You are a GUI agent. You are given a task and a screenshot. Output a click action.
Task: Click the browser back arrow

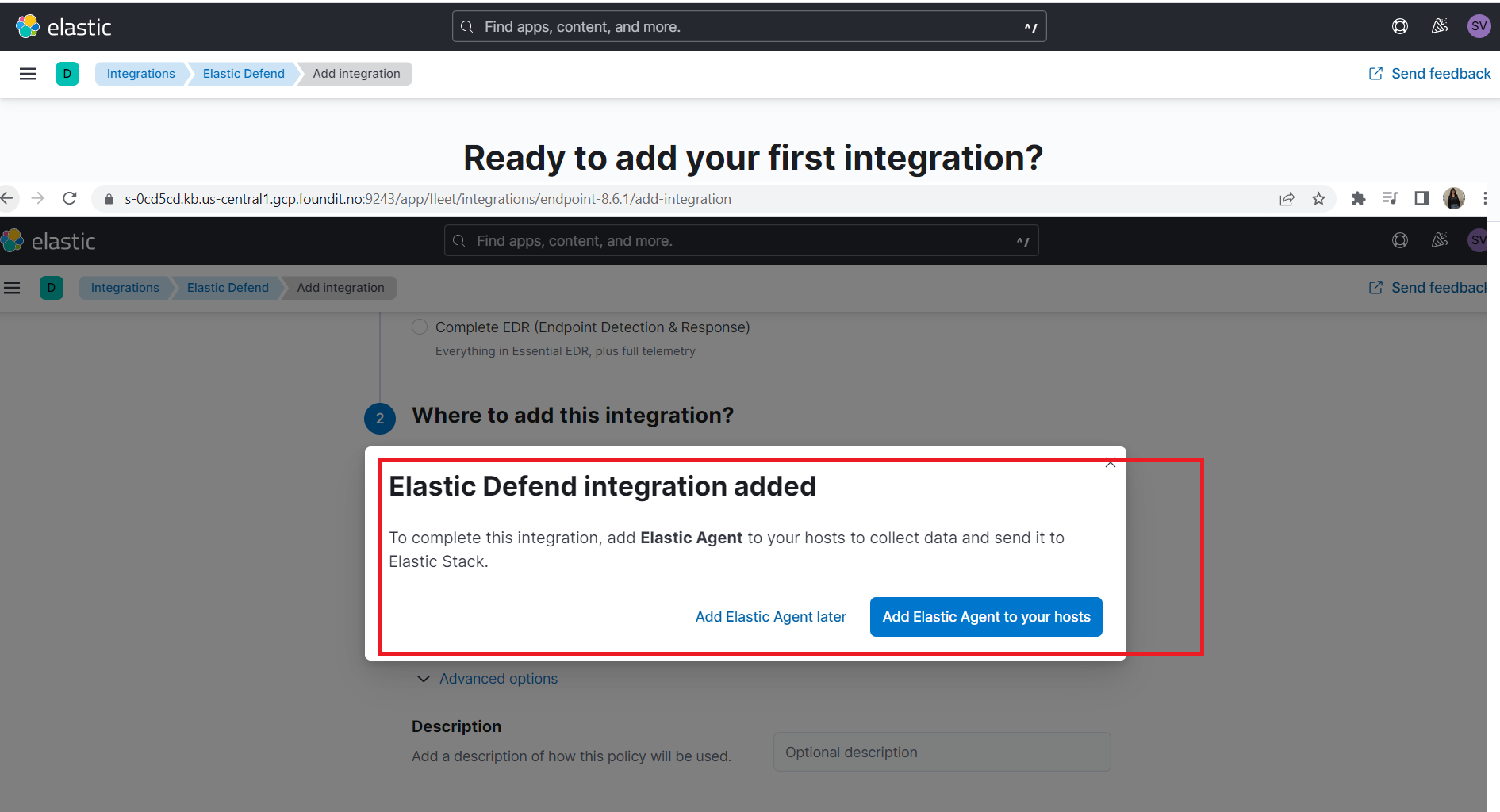pos(8,198)
